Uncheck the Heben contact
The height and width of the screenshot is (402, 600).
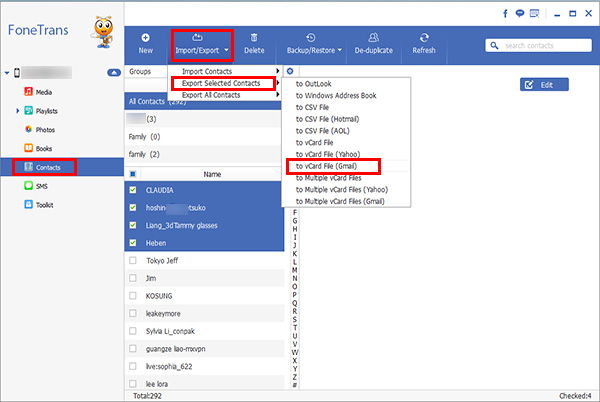133,243
